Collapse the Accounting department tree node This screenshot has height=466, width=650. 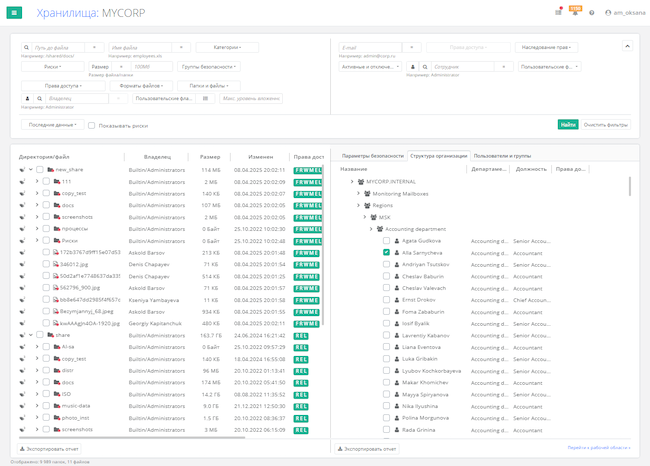(x=369, y=229)
